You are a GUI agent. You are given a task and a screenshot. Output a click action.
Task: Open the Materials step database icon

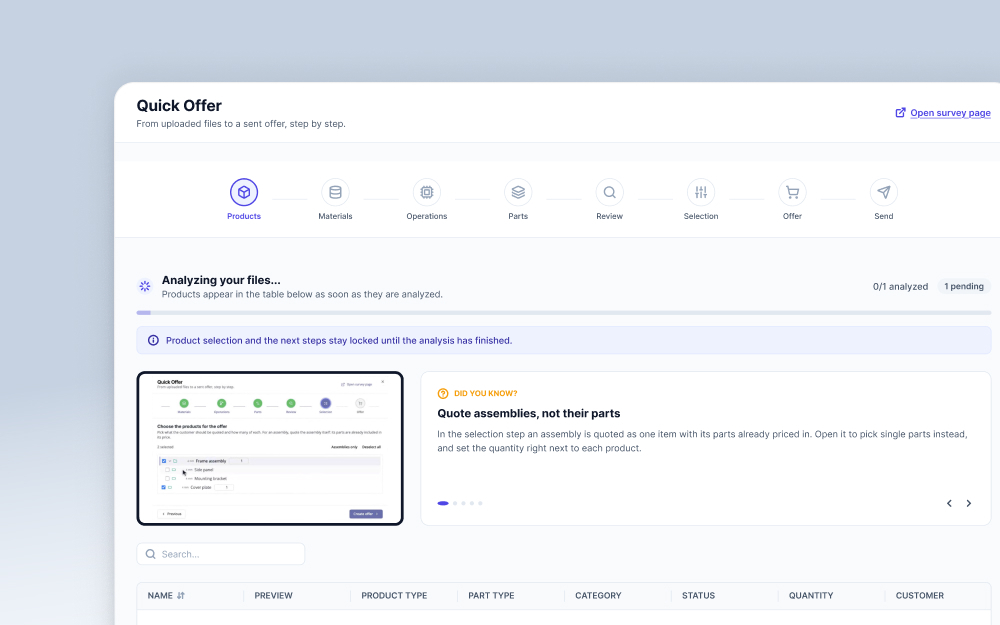335,192
